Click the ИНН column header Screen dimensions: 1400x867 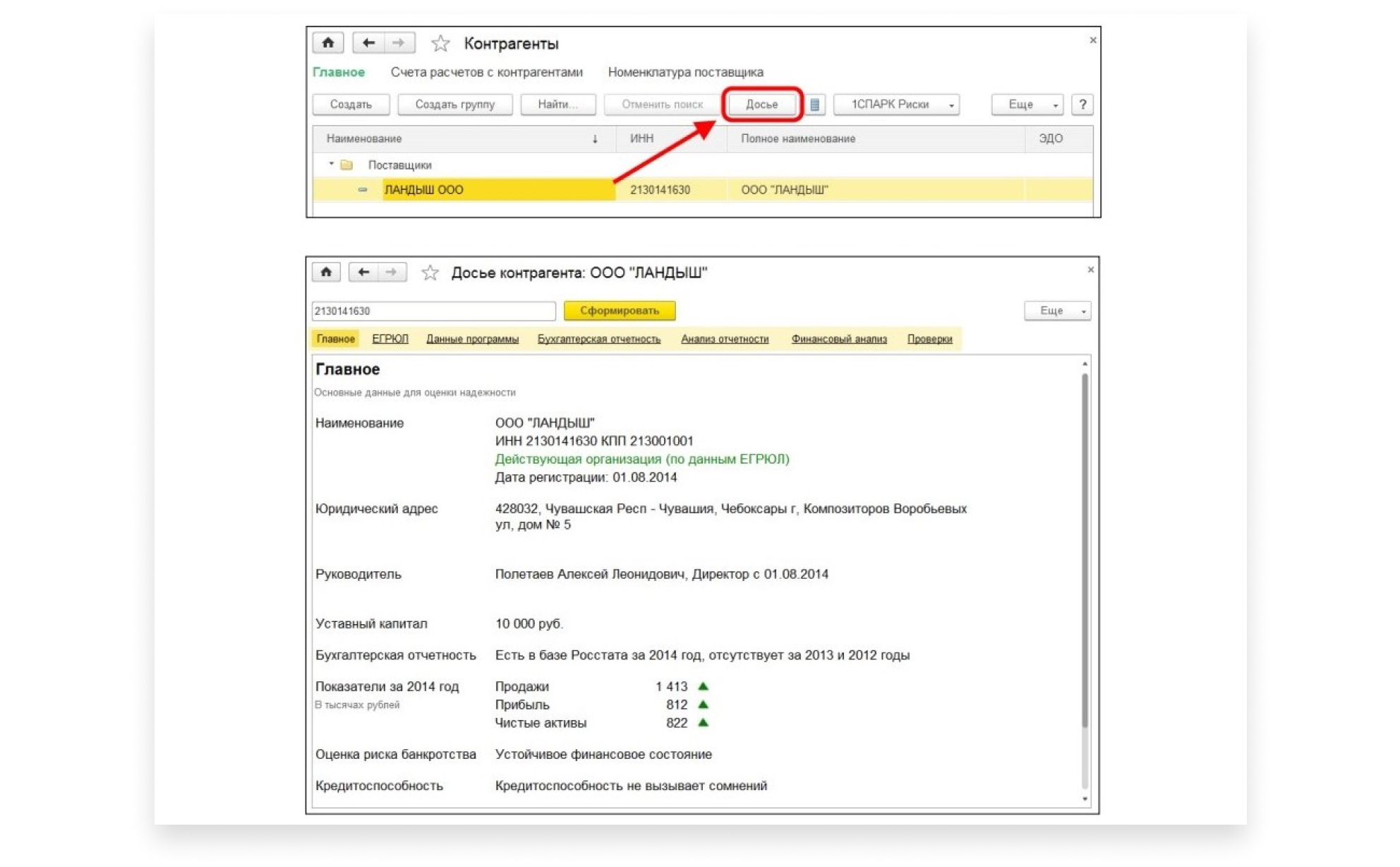671,138
